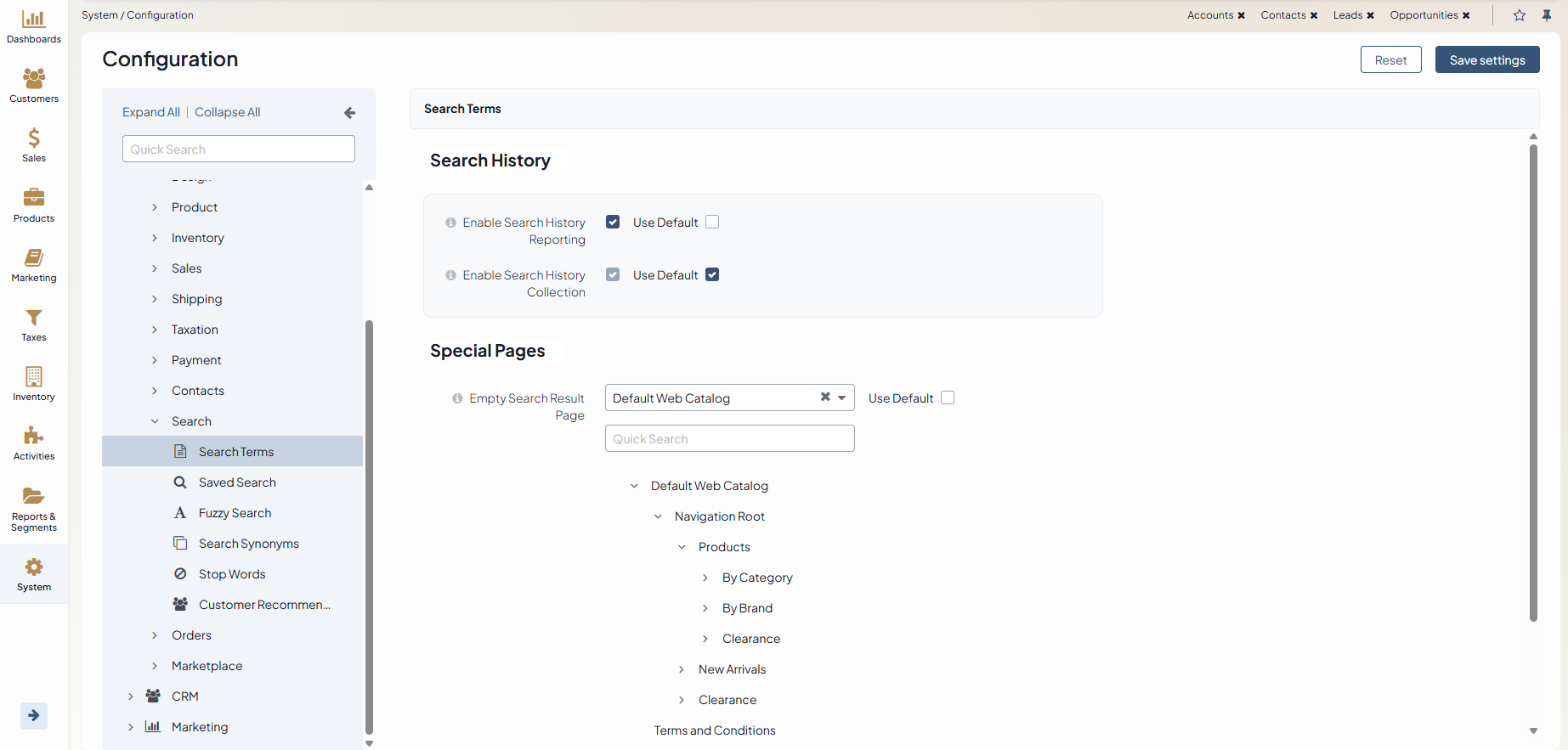Open Stop Words configuration item
The image size is (1568, 750).
point(232,574)
